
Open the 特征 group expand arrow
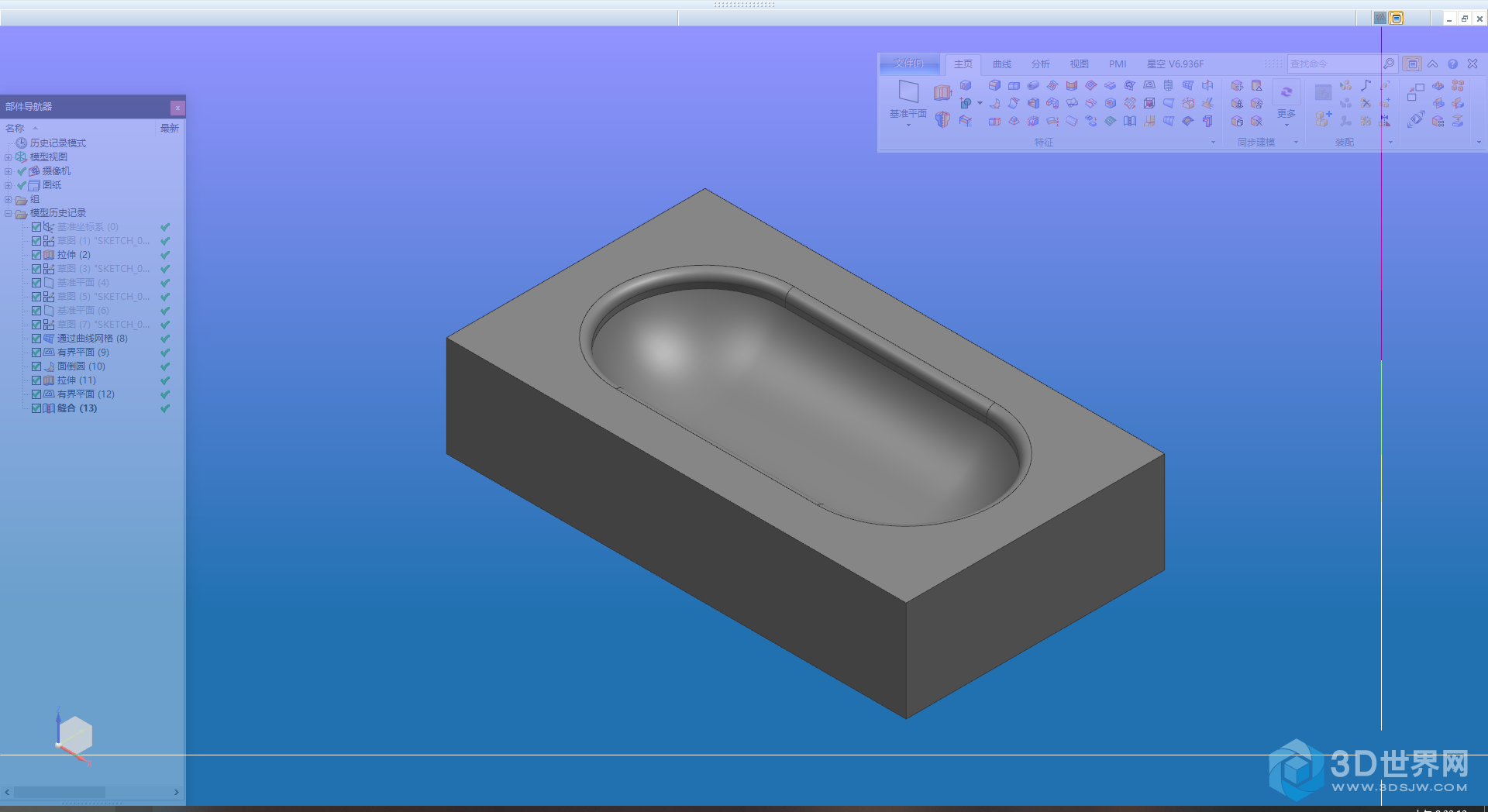1213,143
